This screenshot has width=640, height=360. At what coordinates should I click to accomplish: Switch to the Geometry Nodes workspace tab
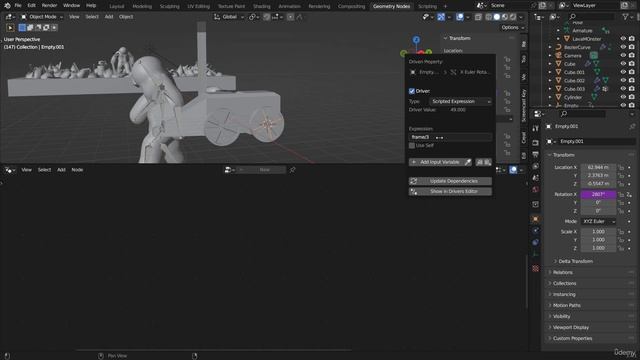tap(391, 6)
